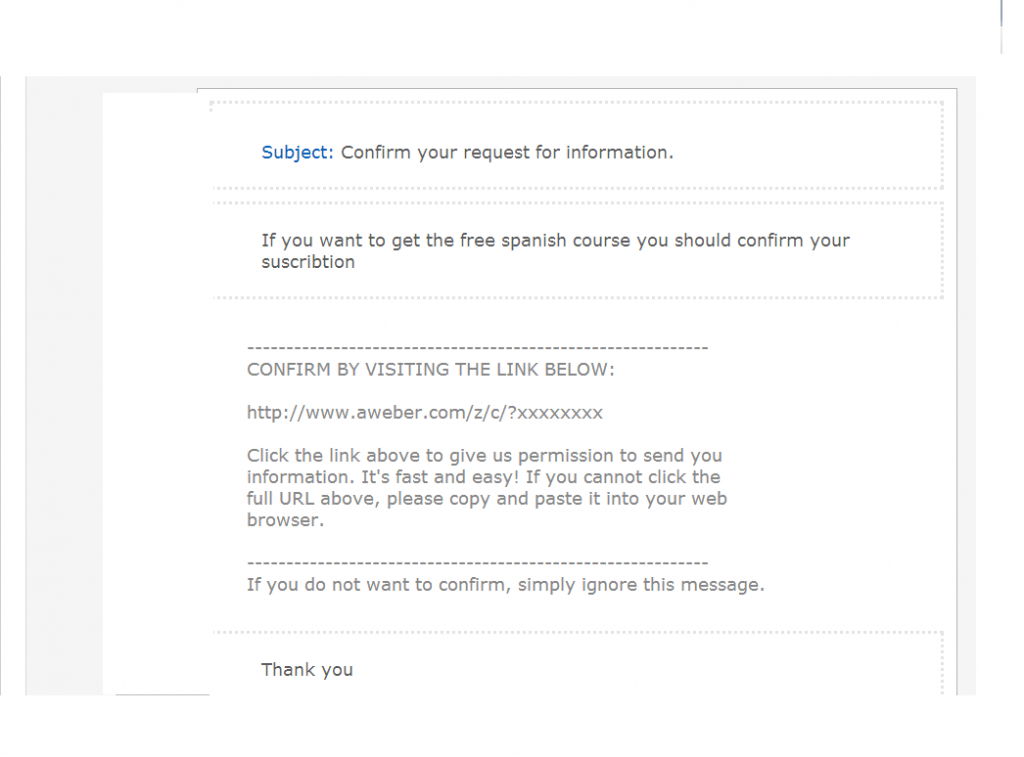Image resolution: width=1024 pixels, height=757 pixels.
Task: Click the blue Subject: label
Action: click(x=297, y=153)
